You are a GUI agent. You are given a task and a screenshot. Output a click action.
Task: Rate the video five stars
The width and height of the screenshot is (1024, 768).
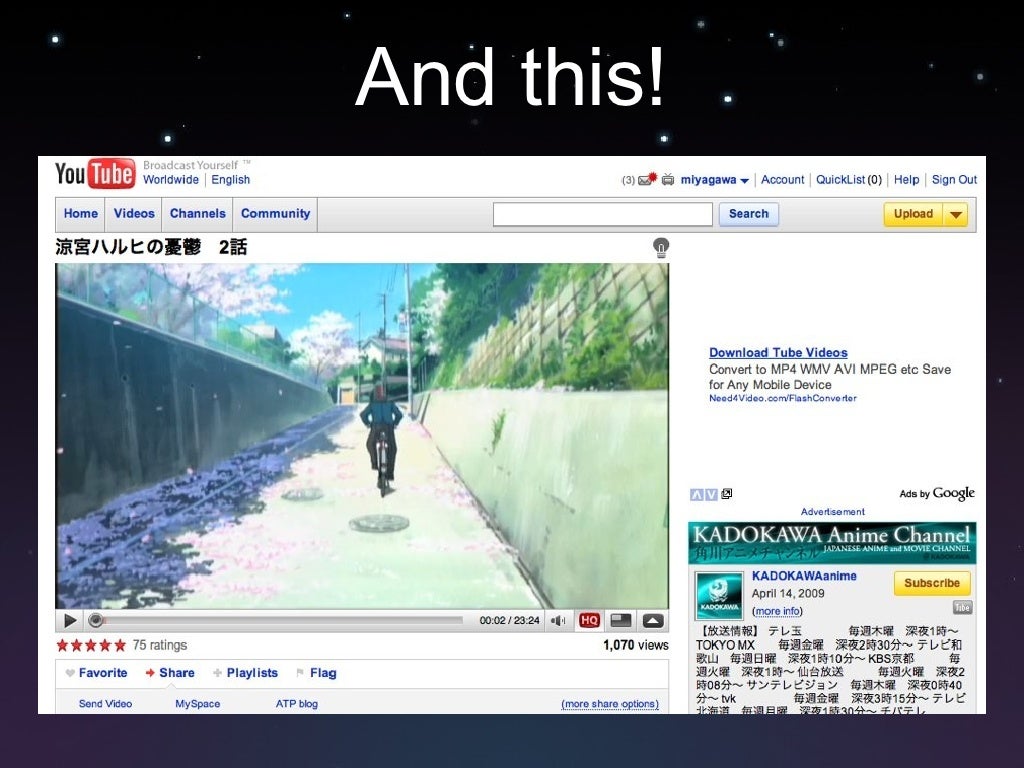click(x=120, y=645)
